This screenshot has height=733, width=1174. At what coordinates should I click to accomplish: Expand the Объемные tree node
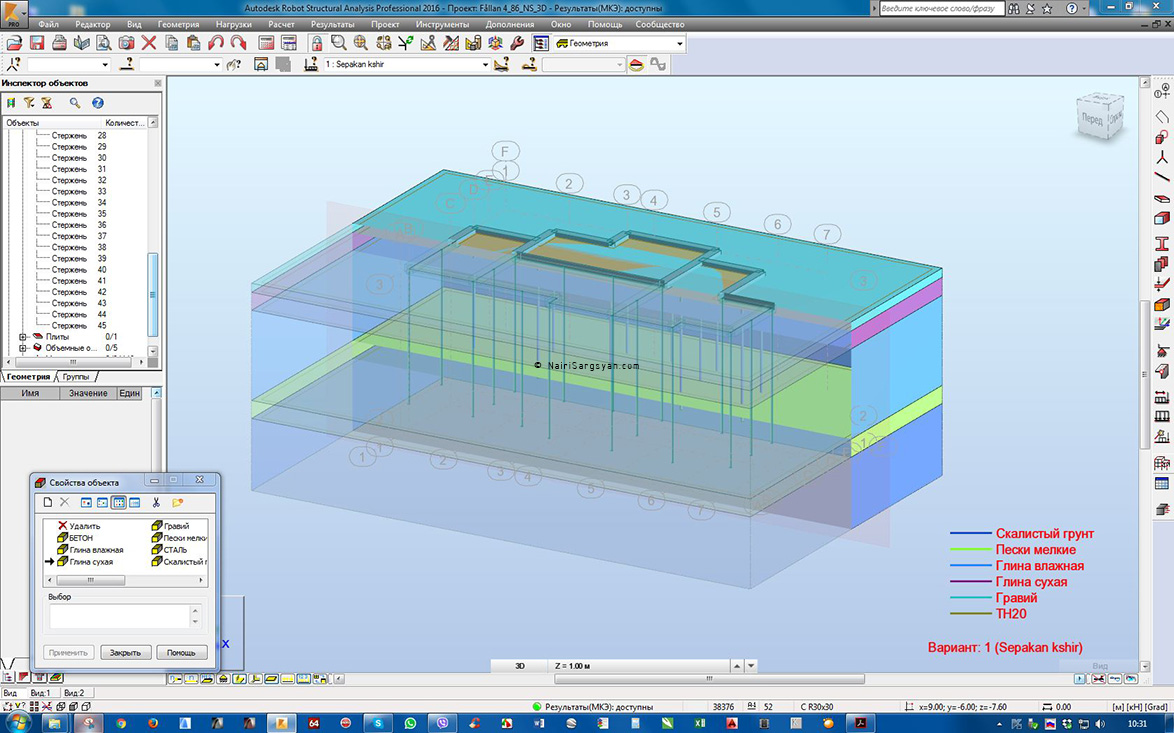pos(22,348)
